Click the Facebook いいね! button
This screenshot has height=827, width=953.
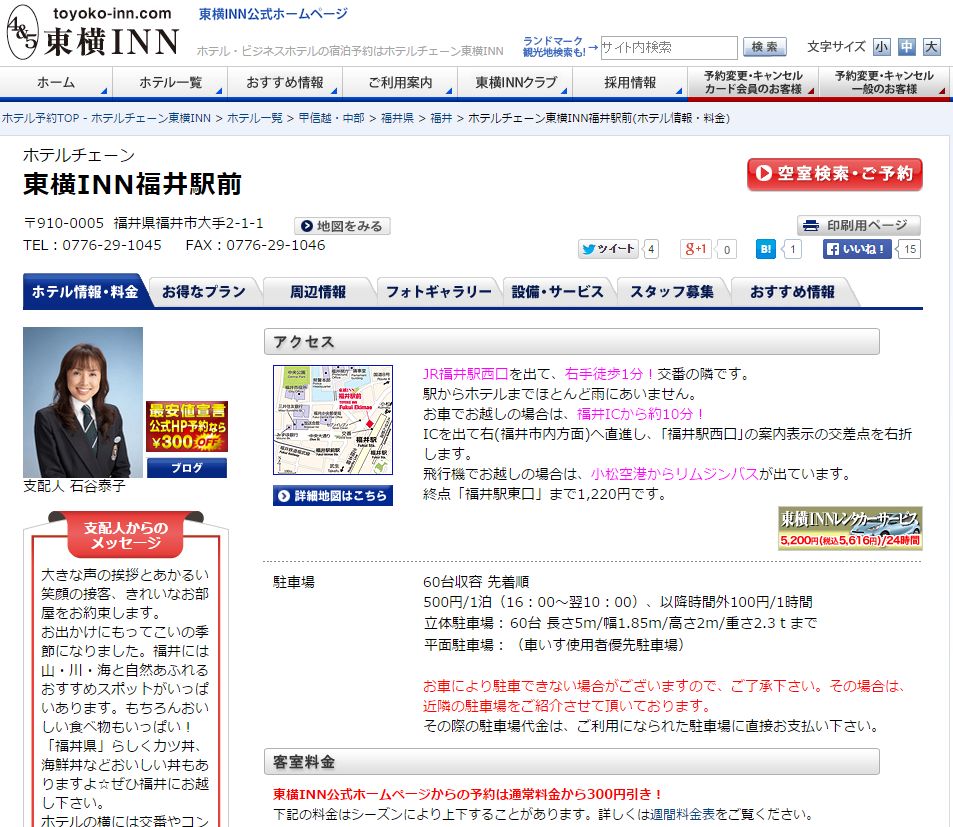pos(858,249)
